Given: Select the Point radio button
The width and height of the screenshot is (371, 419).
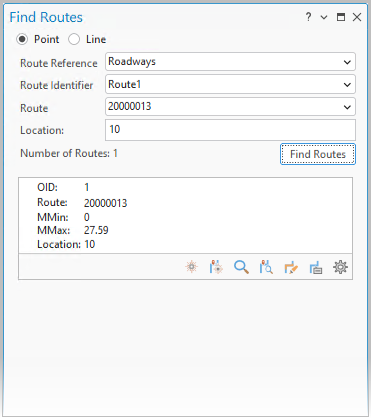Looking at the screenshot, I should coord(22,39).
